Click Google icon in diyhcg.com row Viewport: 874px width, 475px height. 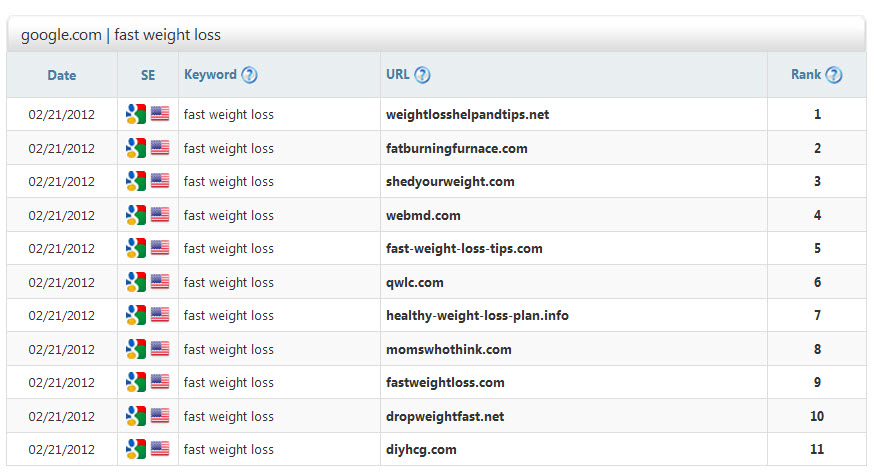click(136, 449)
